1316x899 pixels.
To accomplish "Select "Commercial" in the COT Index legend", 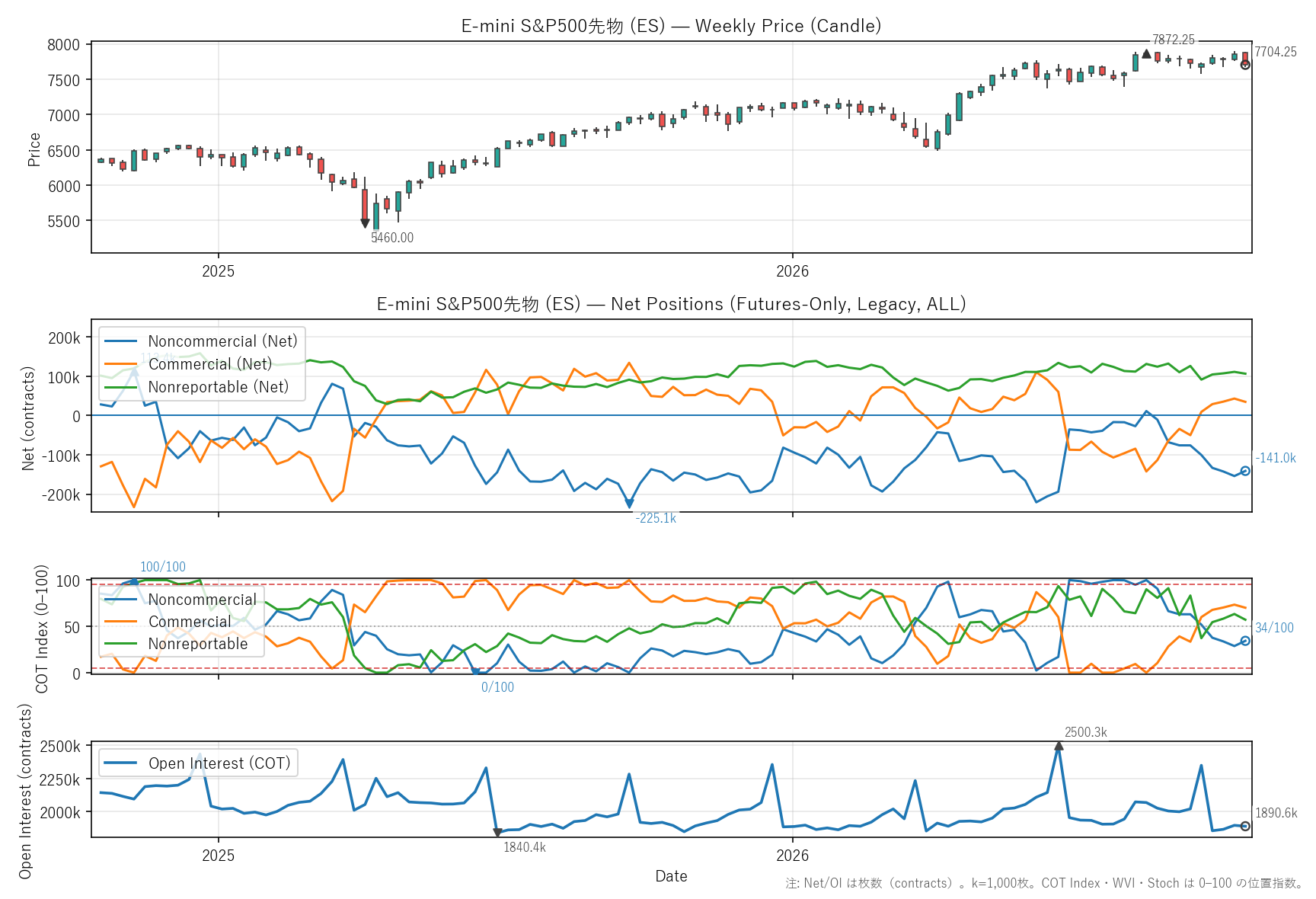I will (x=190, y=622).
